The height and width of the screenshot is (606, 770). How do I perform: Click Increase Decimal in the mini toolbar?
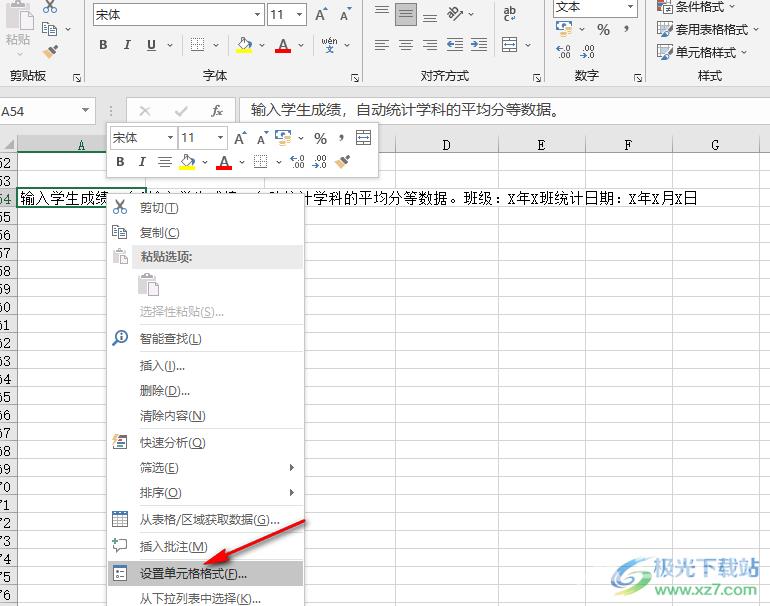point(298,162)
